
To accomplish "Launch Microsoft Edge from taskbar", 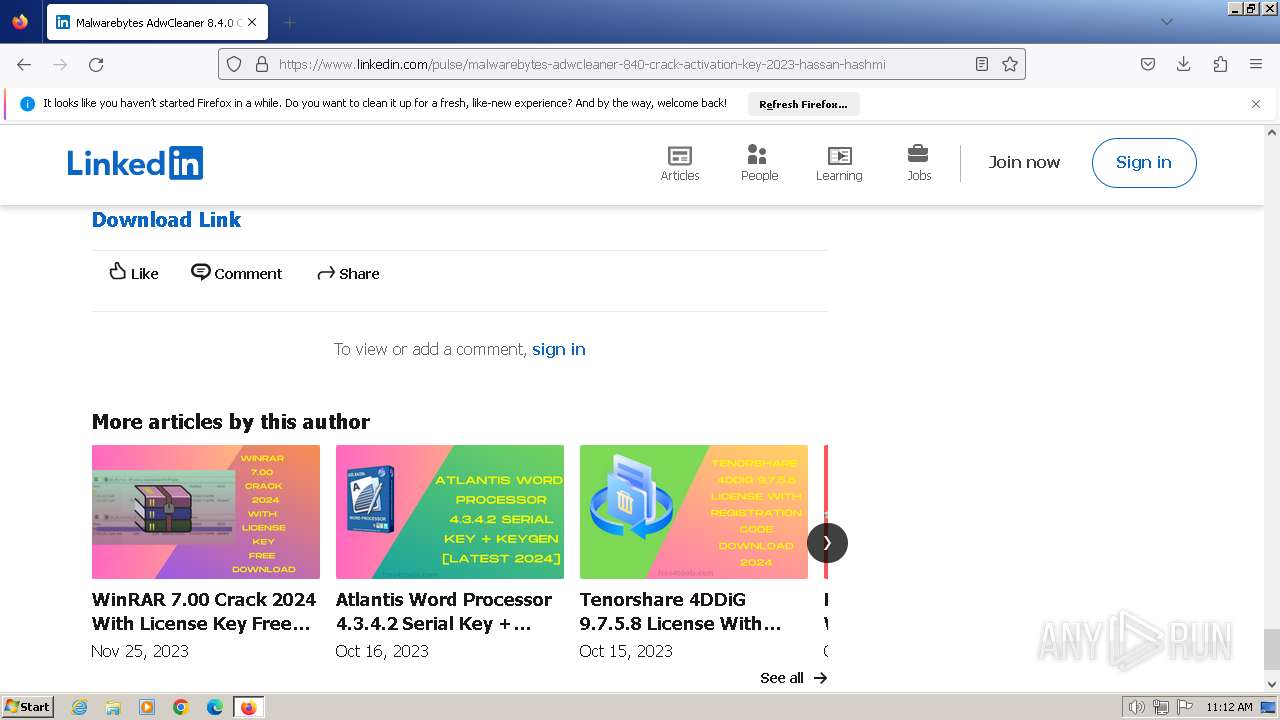I will click(215, 707).
